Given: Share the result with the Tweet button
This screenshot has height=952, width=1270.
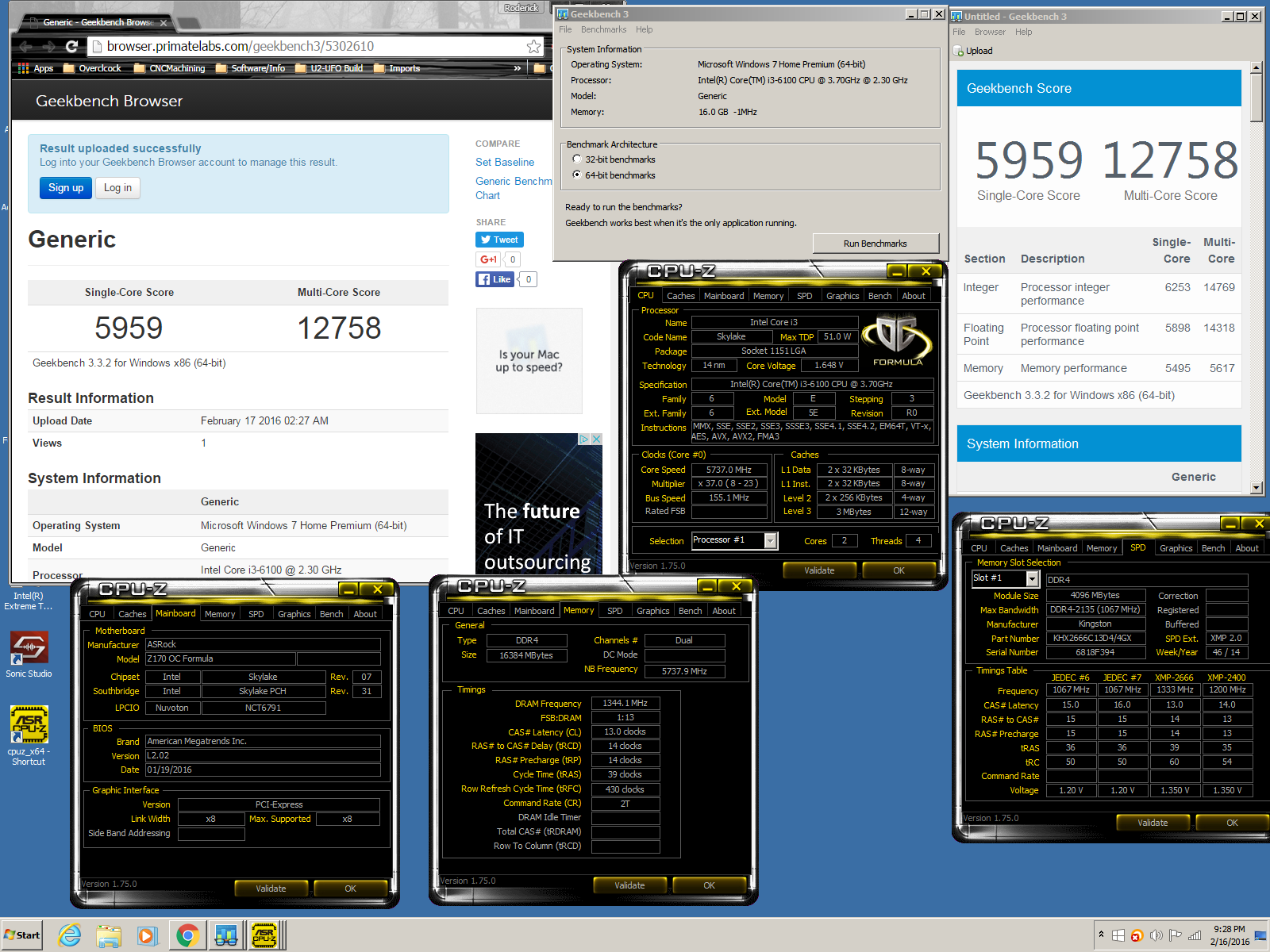Looking at the screenshot, I should pyautogui.click(x=499, y=240).
